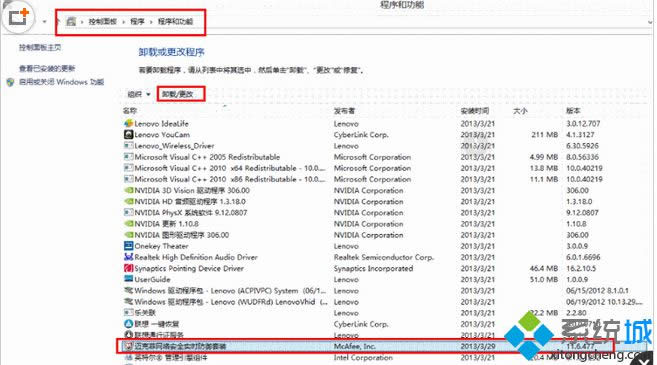Open the 组织 dropdown menu
Screen dimensions: 657x365
[139, 94]
